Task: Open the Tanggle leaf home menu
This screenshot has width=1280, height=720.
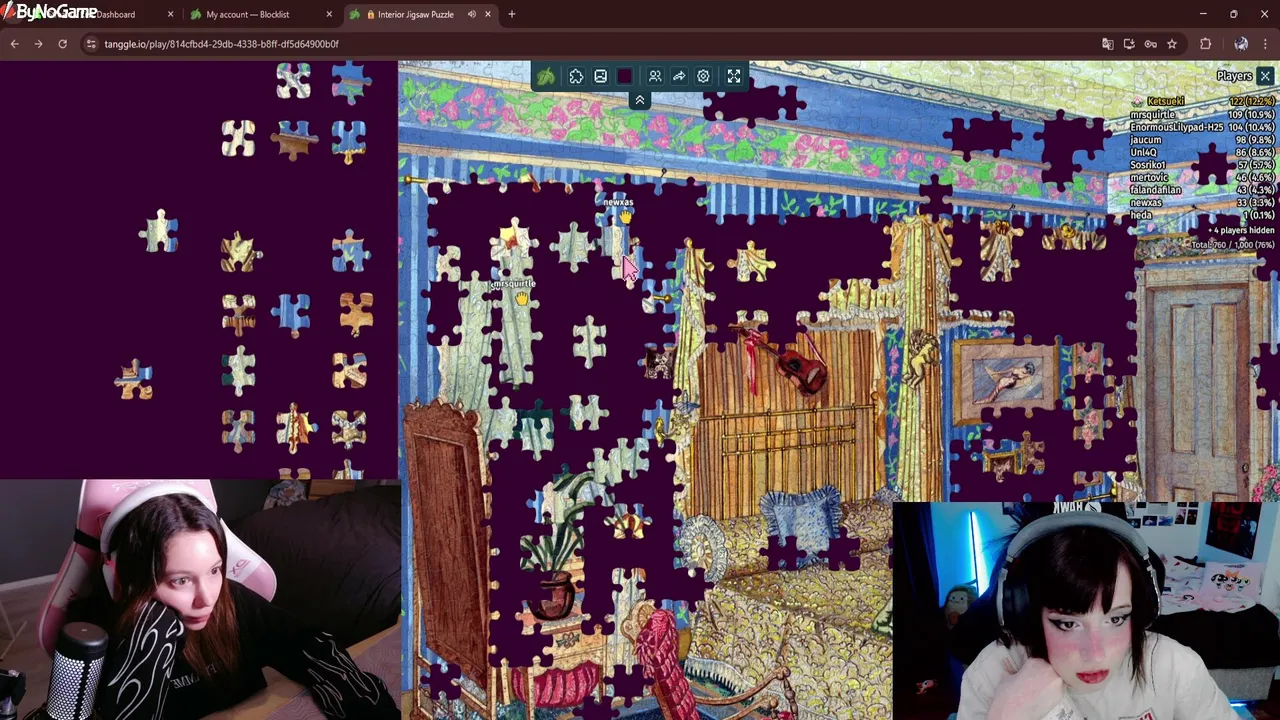Action: pos(546,76)
